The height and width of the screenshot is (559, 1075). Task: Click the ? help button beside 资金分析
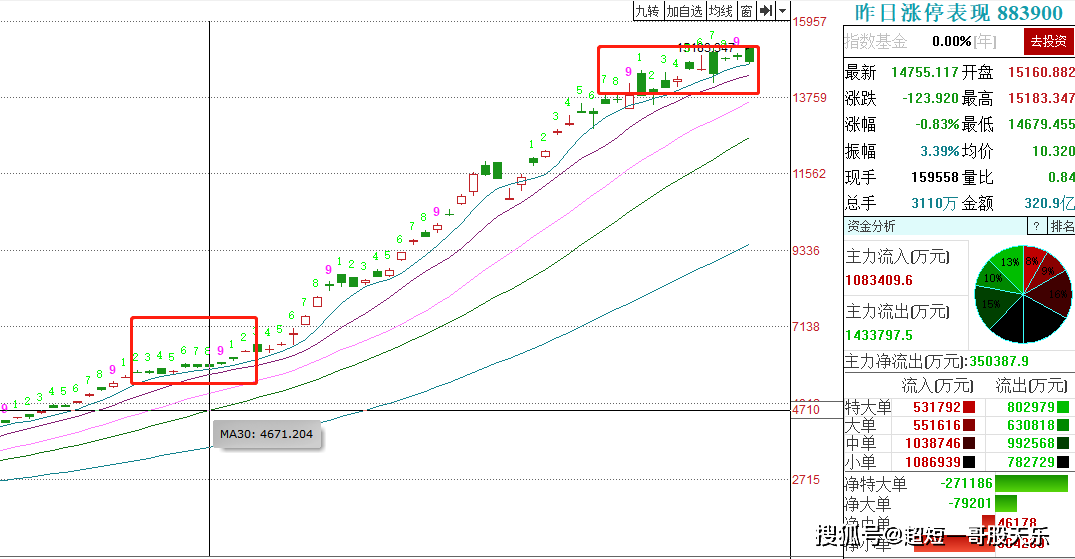[1036, 226]
